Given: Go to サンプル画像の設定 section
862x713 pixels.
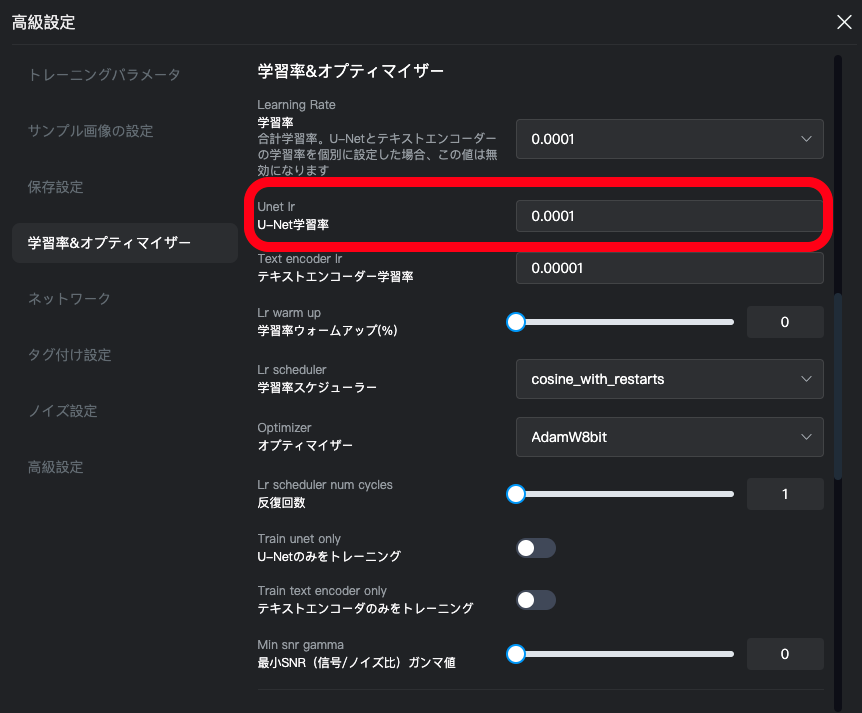Looking at the screenshot, I should click(x=90, y=131).
